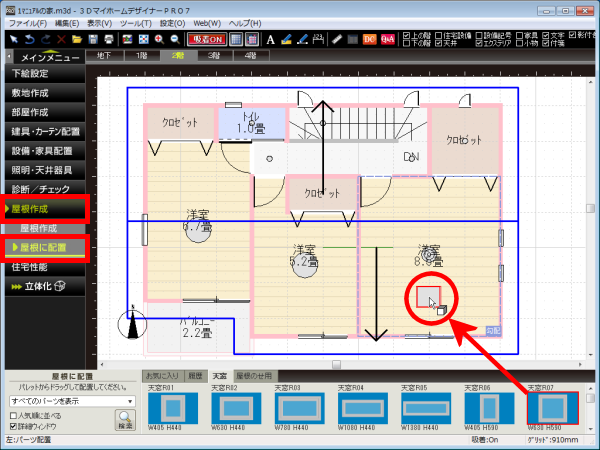Click the red delete X icon
This screenshot has height=450, width=600.
(60, 39)
